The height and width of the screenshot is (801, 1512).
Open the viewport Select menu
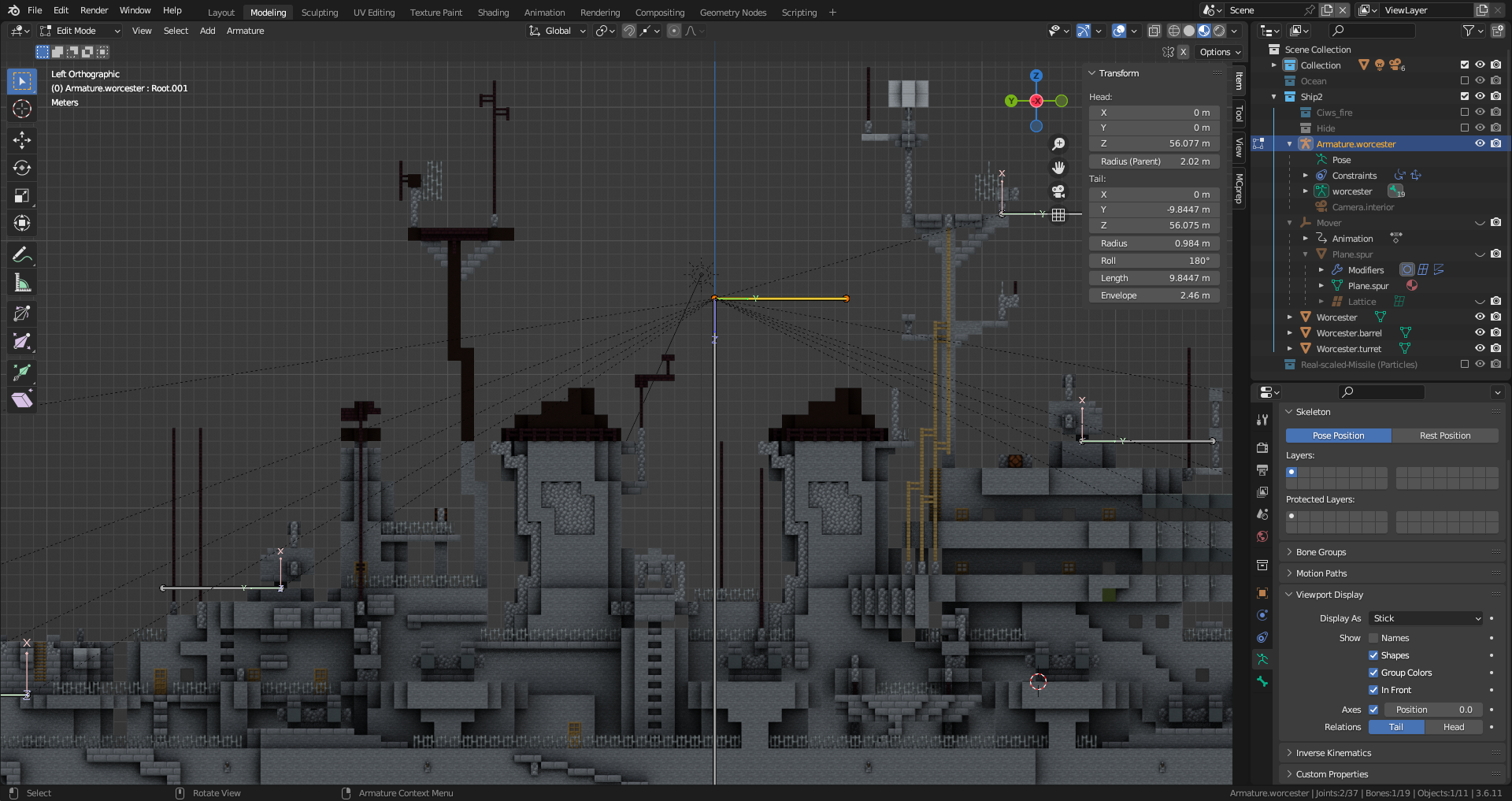[x=176, y=31]
